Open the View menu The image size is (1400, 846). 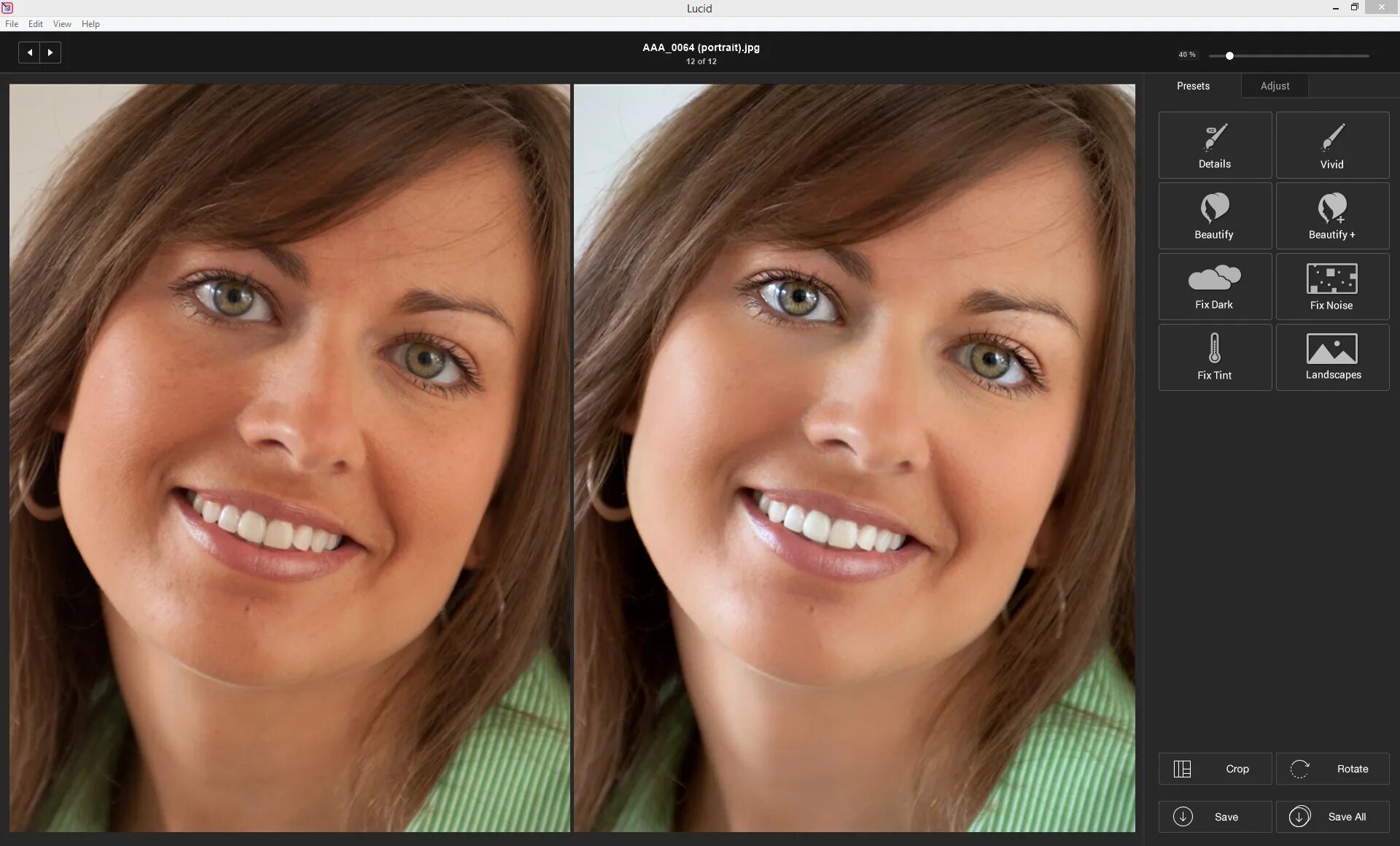pyautogui.click(x=62, y=24)
